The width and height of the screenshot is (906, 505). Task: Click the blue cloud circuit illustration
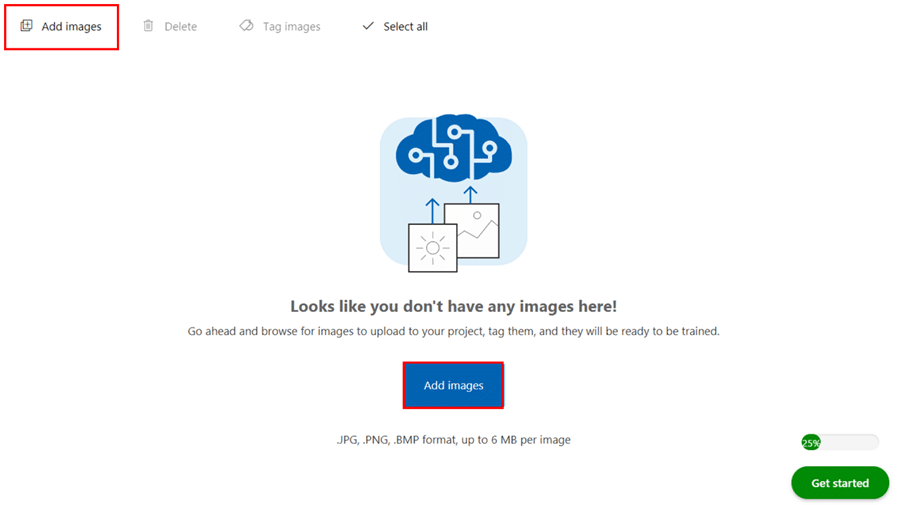pyautogui.click(x=454, y=148)
